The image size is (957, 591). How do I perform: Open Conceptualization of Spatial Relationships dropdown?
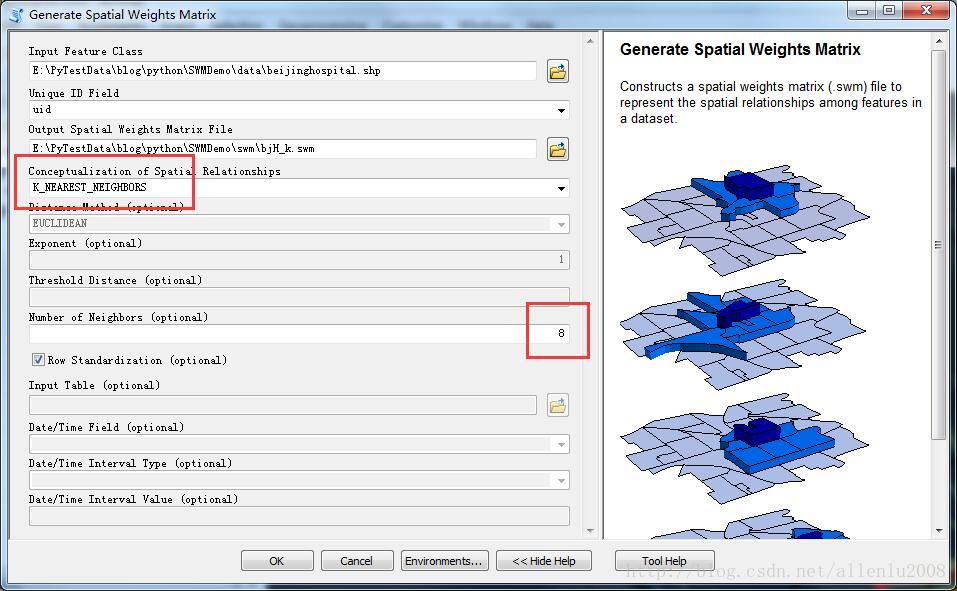click(561, 189)
